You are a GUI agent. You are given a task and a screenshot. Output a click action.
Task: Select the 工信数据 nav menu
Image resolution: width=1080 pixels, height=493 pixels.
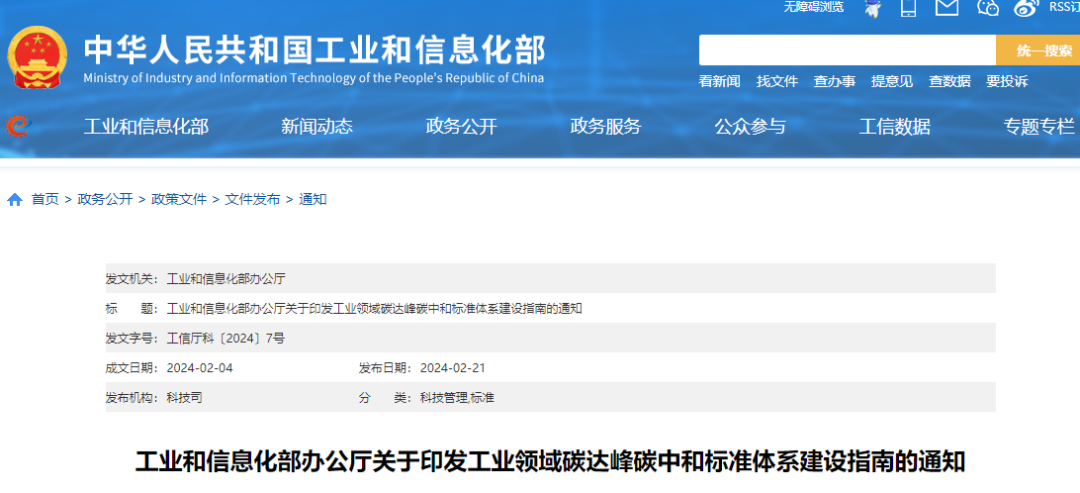click(895, 127)
